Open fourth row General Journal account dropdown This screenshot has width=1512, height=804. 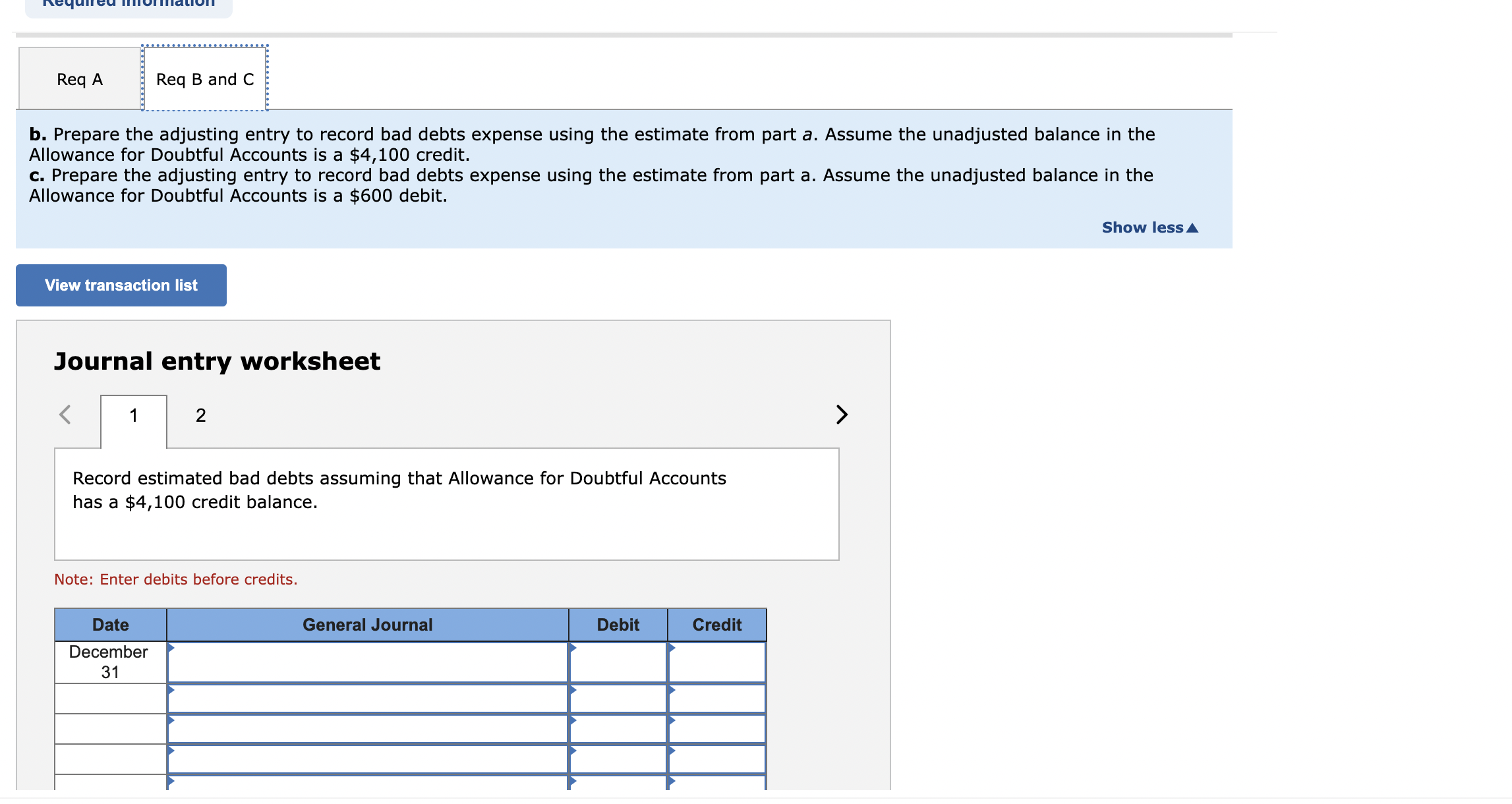[x=368, y=759]
